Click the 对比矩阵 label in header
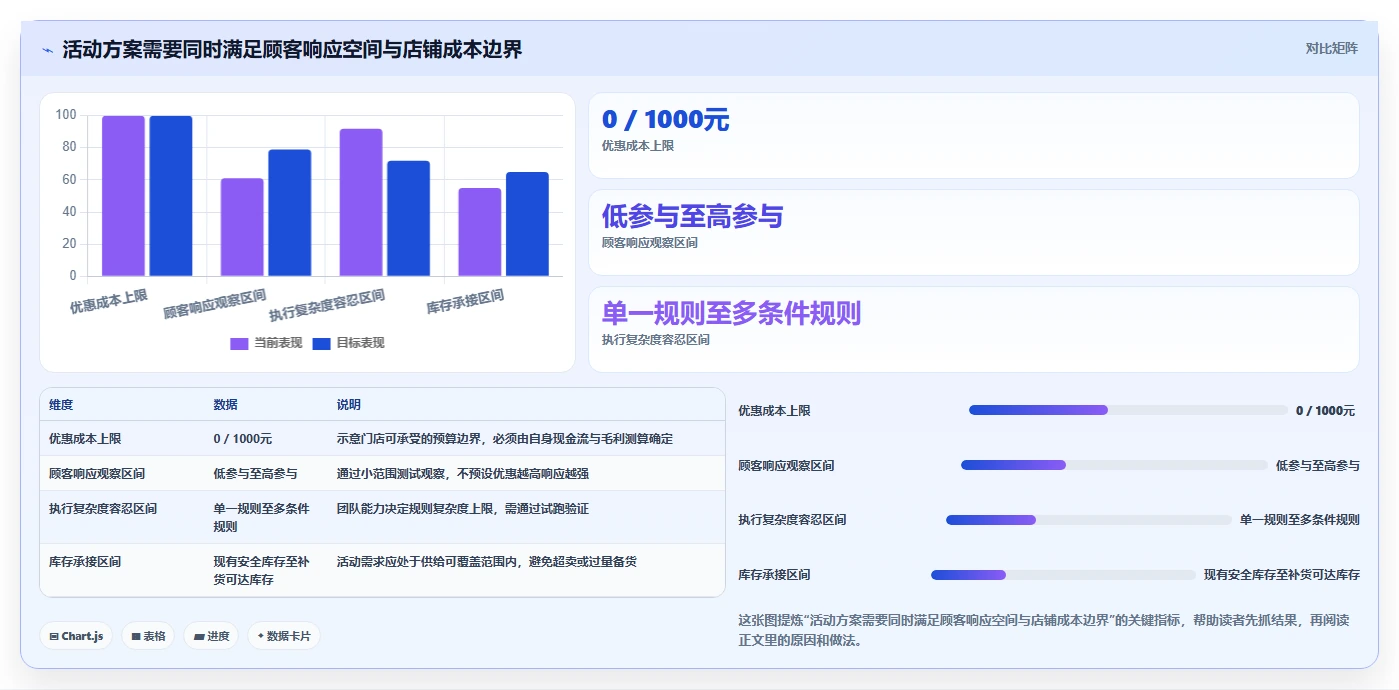1399x690 pixels. click(x=1331, y=48)
